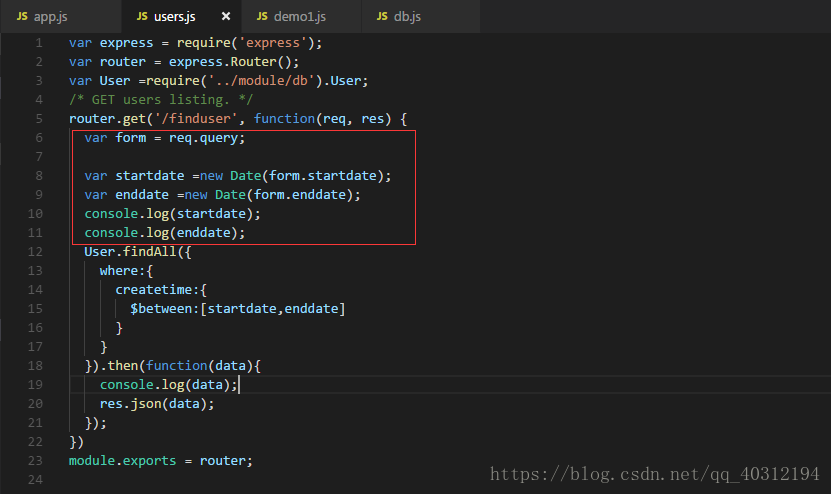The width and height of the screenshot is (831, 494).
Task: Close the users.js tab
Action: (x=226, y=16)
